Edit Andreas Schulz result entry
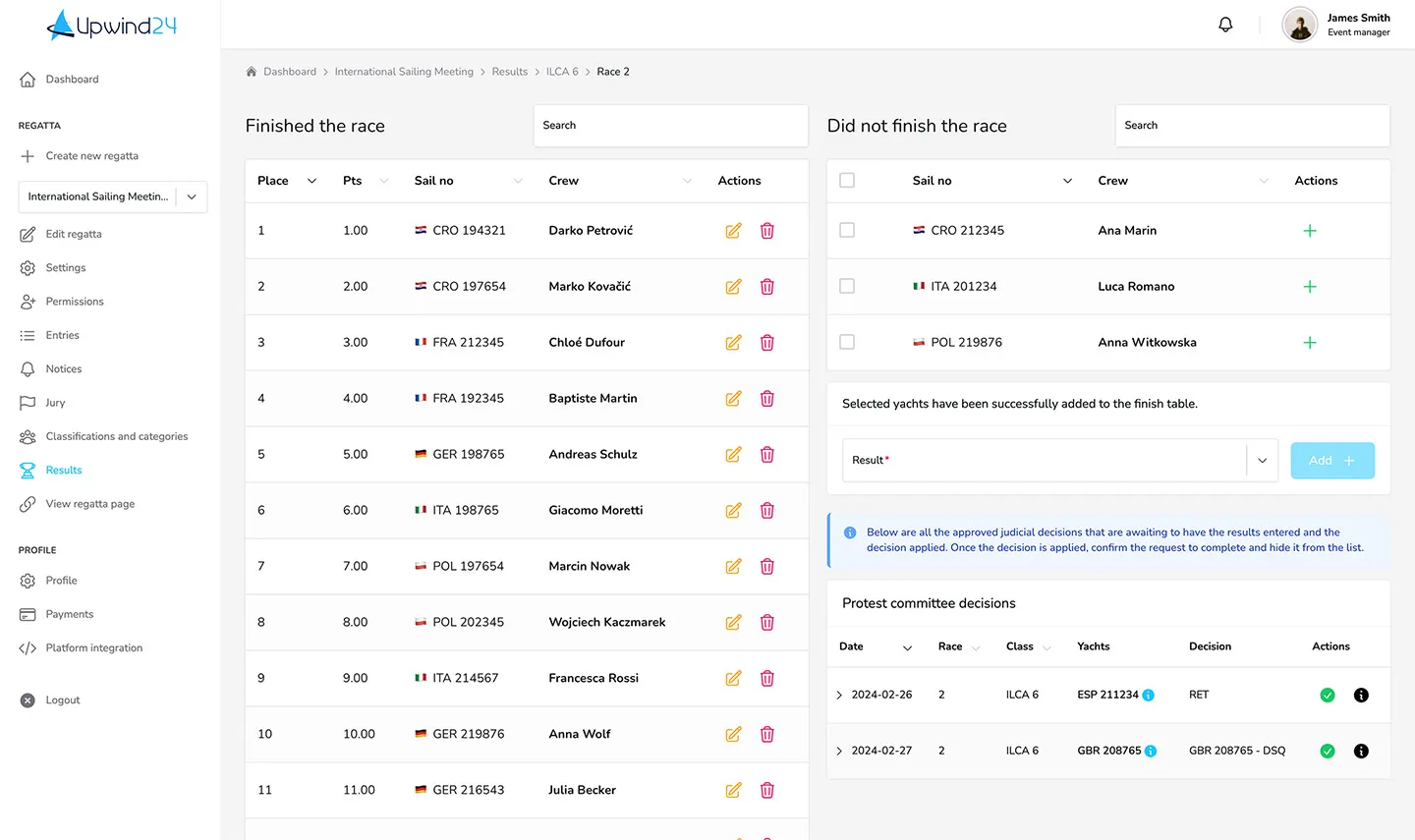The height and width of the screenshot is (840, 1415). 733,455
